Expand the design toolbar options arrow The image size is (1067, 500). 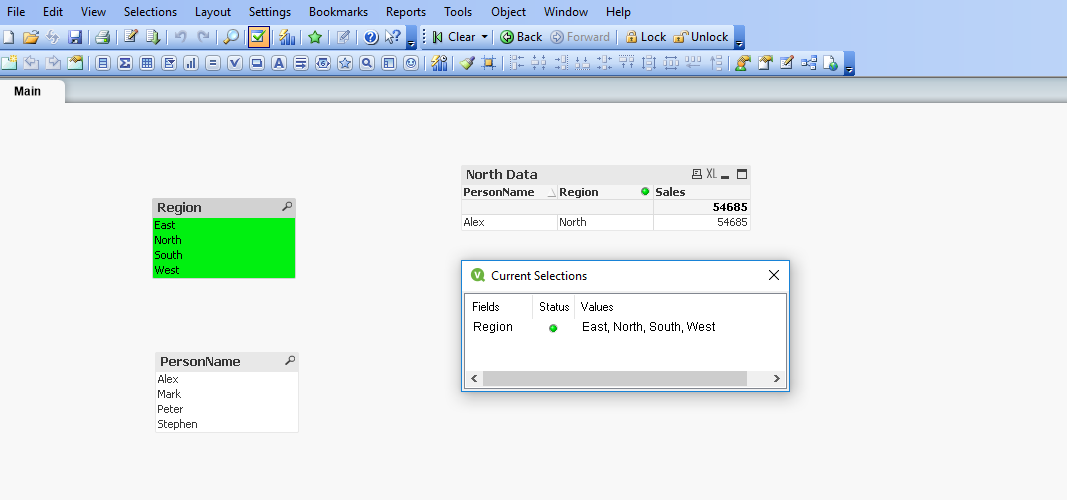849,64
